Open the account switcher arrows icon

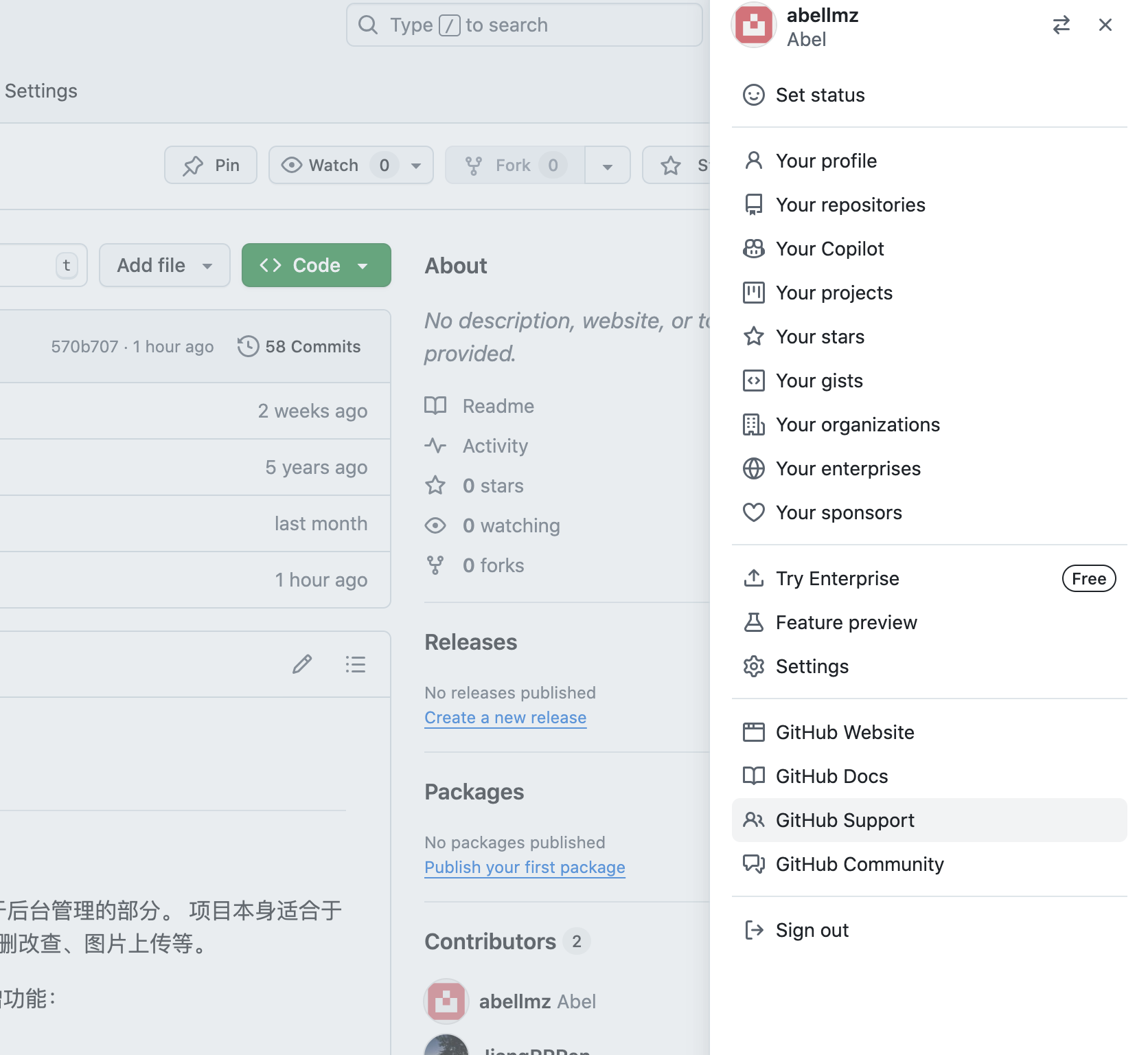1061,25
